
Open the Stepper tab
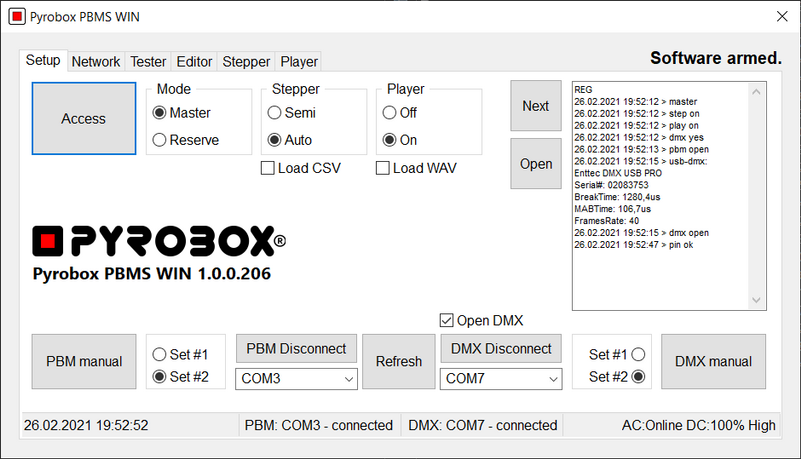[246, 62]
